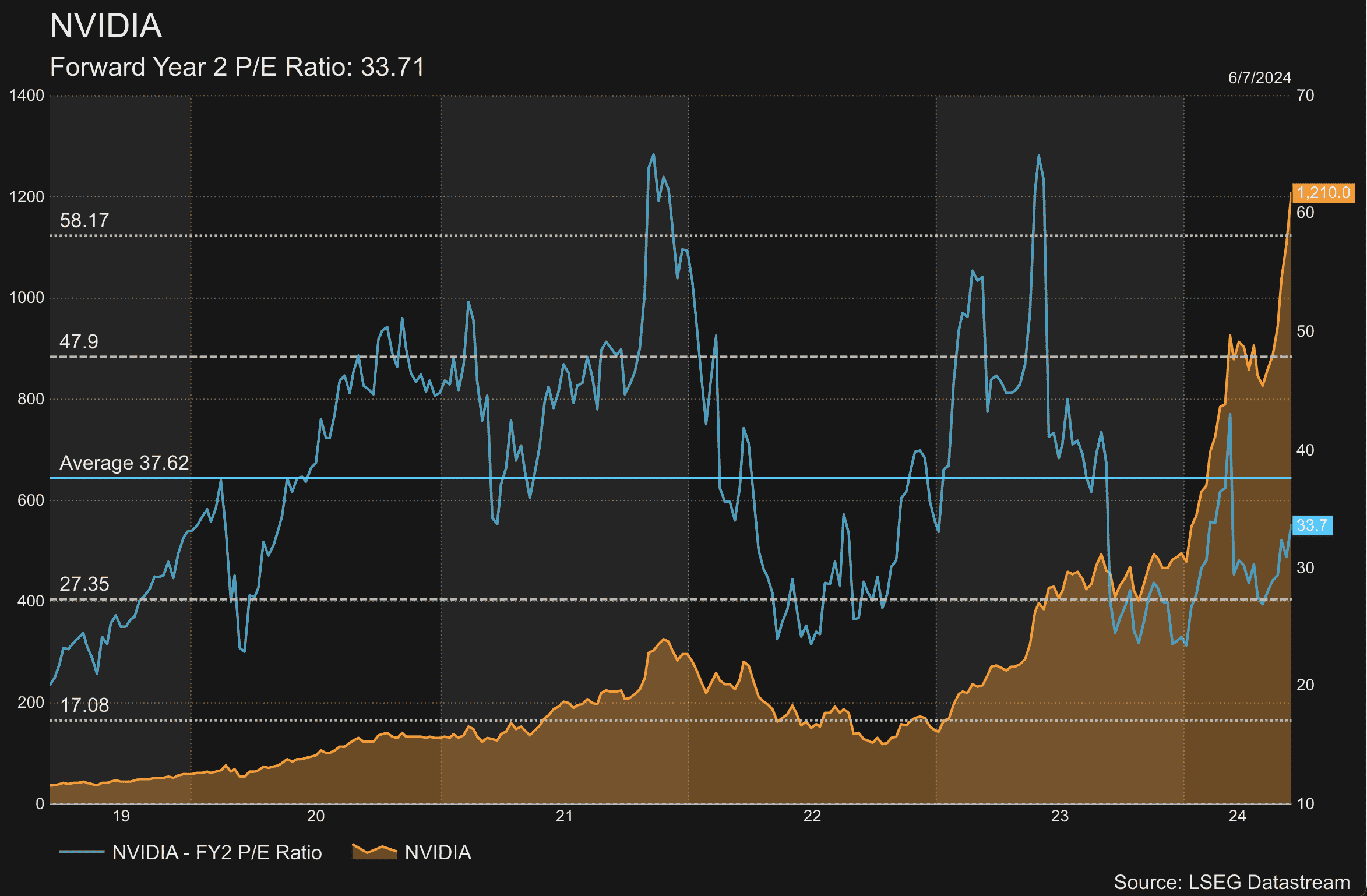The width and height of the screenshot is (1367, 896).
Task: Click the legend label NVIDIA - FY2 P/E Ratio
Action: tap(217, 852)
